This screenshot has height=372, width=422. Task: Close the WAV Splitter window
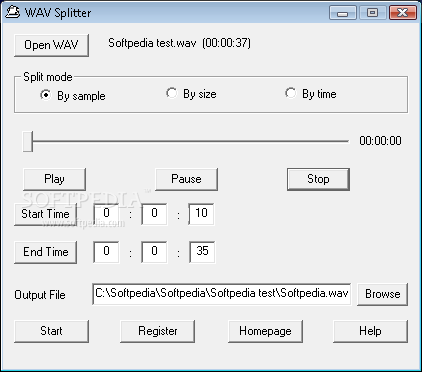point(403,13)
